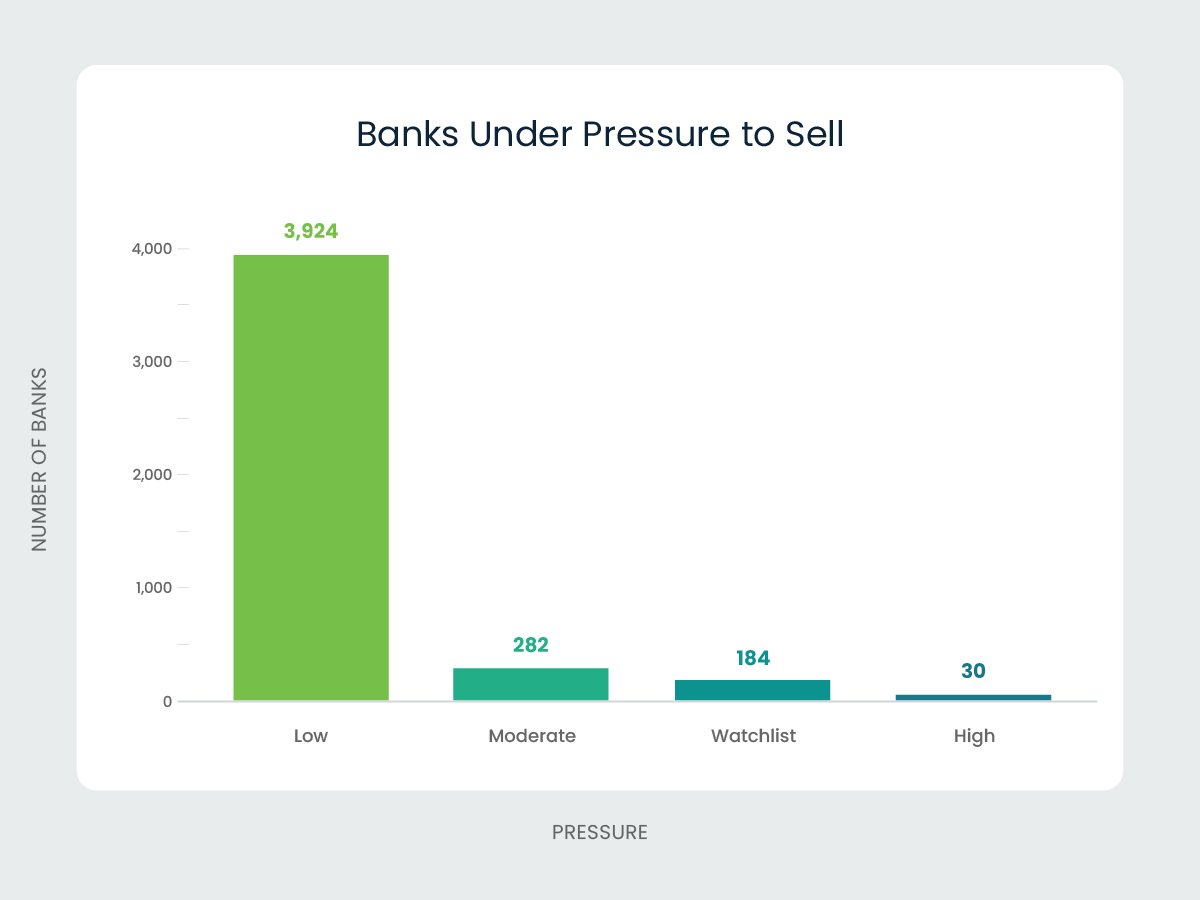Click the Watchlist category axis label
This screenshot has height=900, width=1200.
[x=753, y=737]
